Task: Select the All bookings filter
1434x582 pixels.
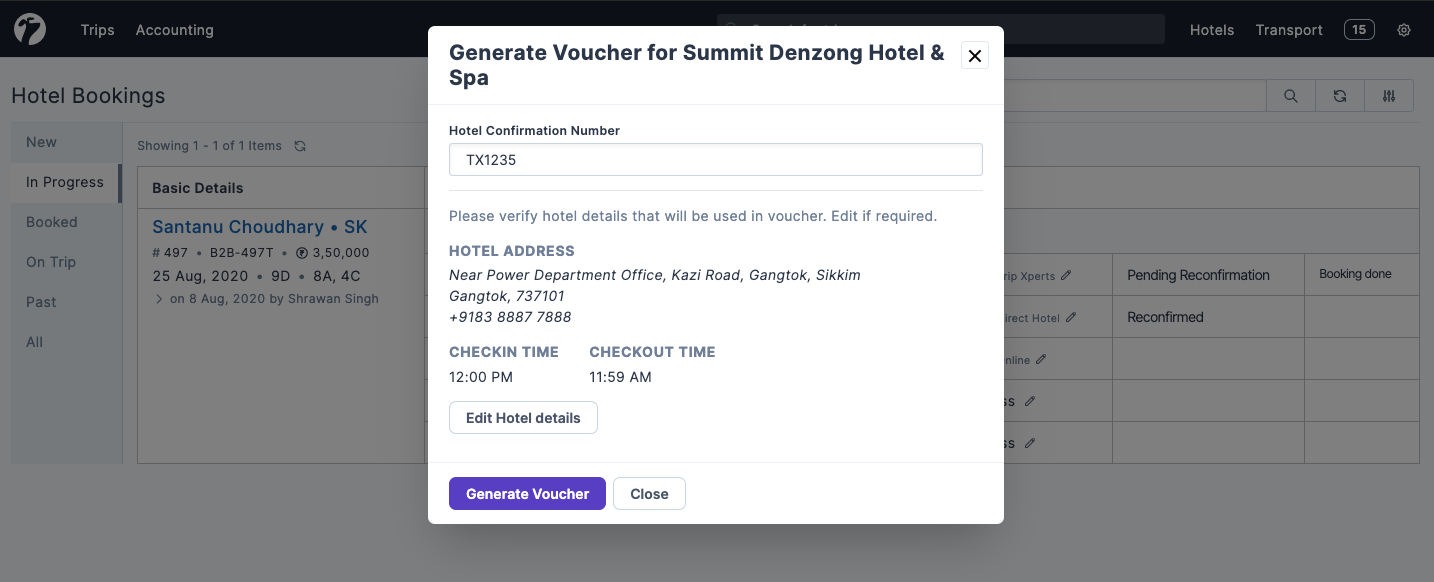Action: pos(34,341)
